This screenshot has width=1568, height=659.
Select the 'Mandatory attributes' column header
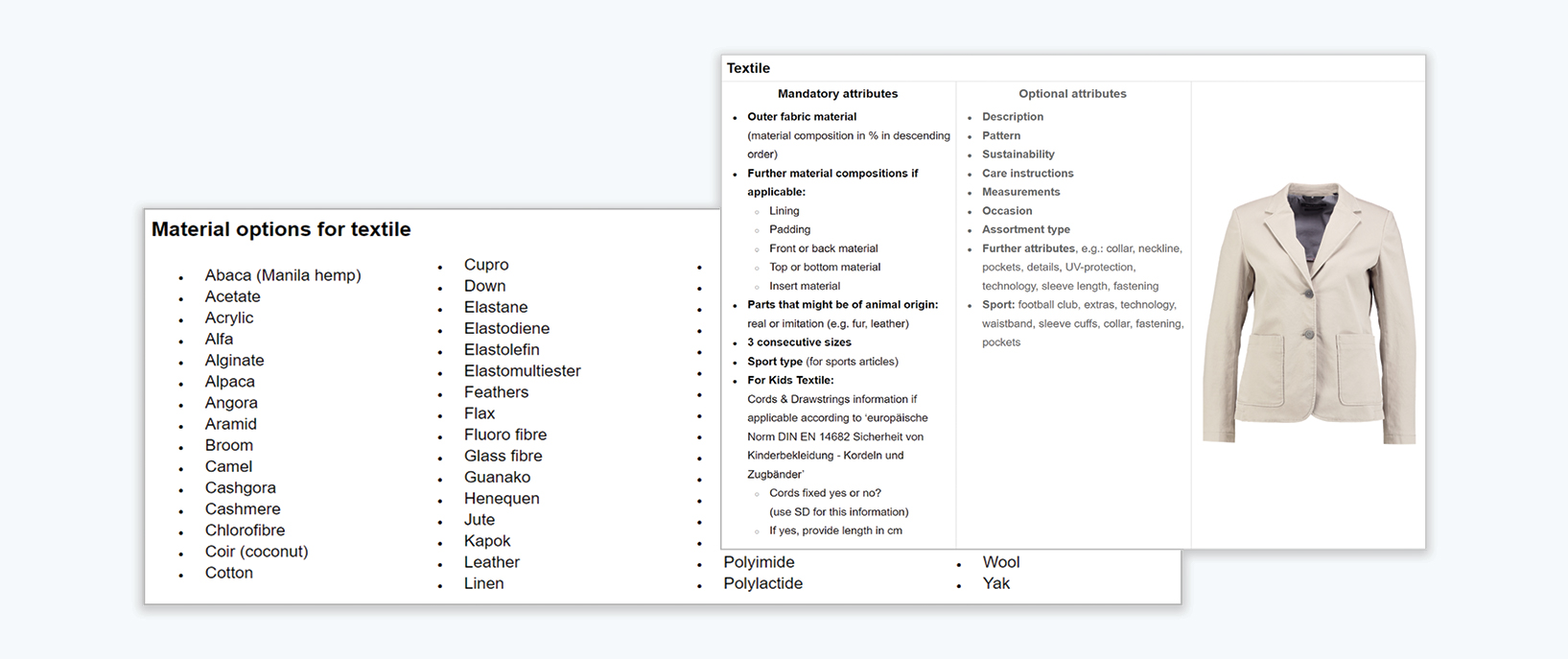click(837, 94)
